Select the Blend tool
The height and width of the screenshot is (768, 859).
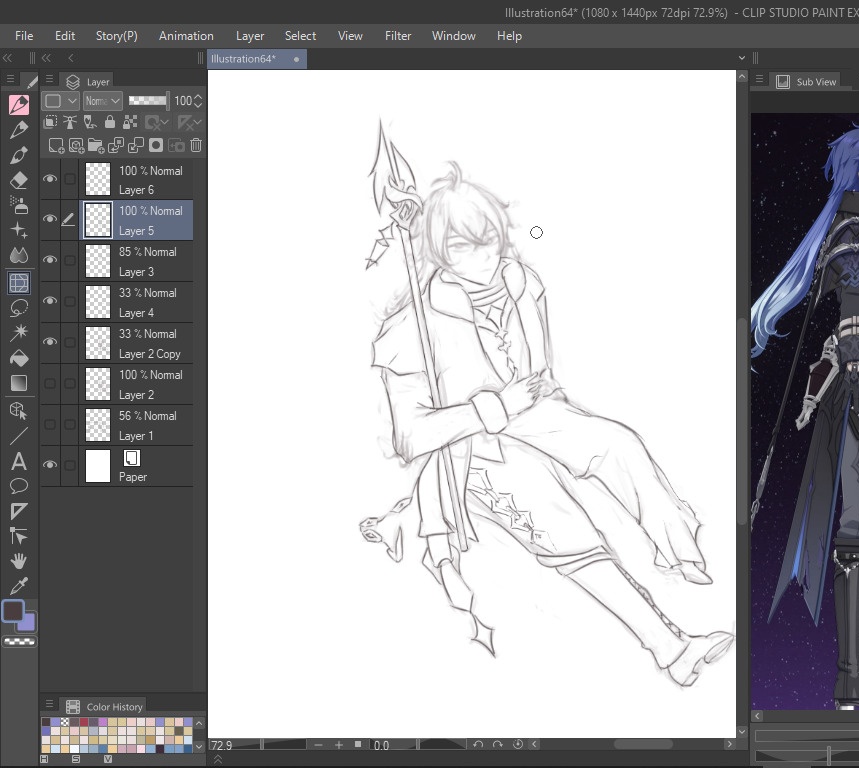coord(19,255)
